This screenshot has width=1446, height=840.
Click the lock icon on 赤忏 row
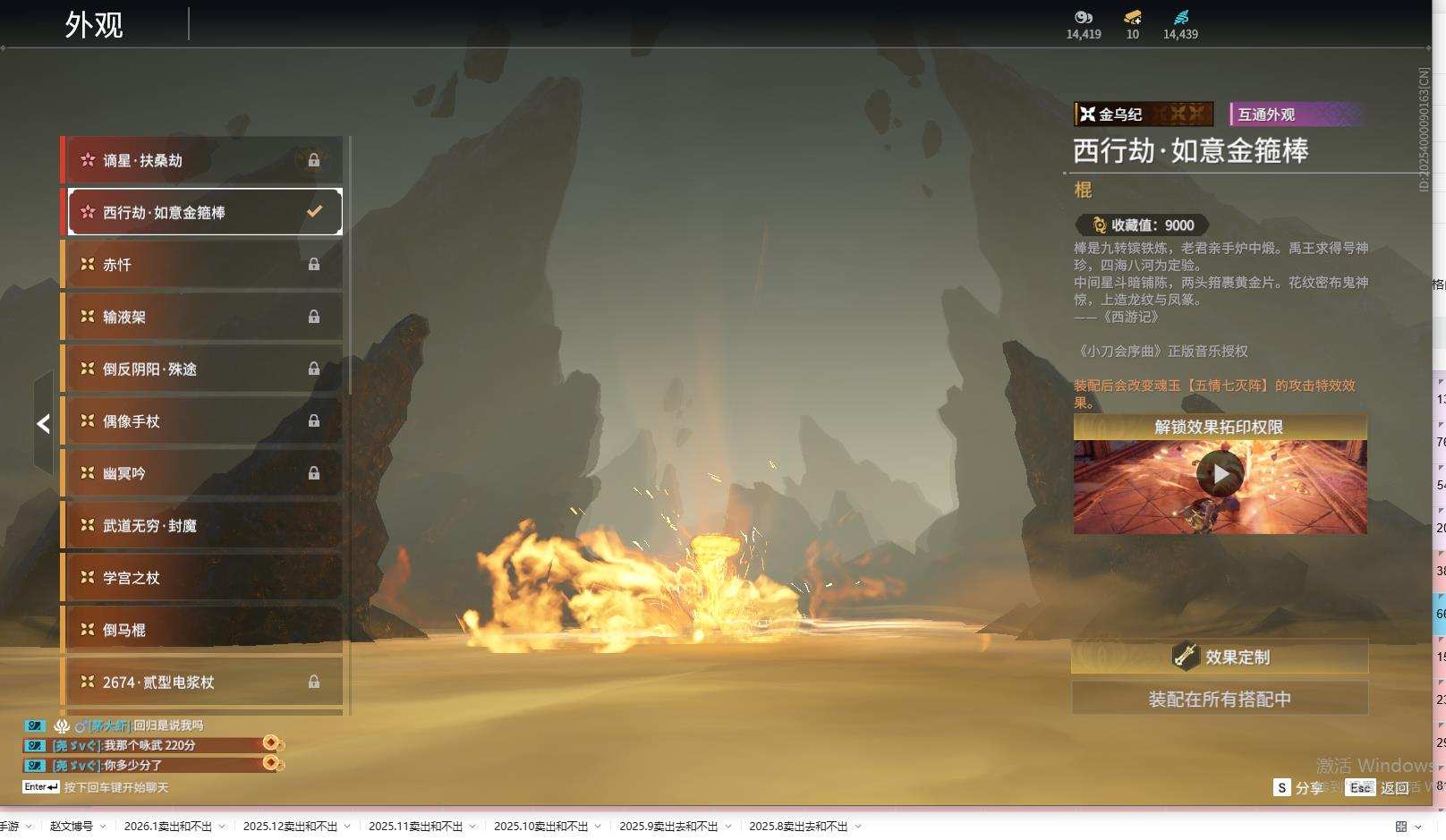[x=314, y=264]
